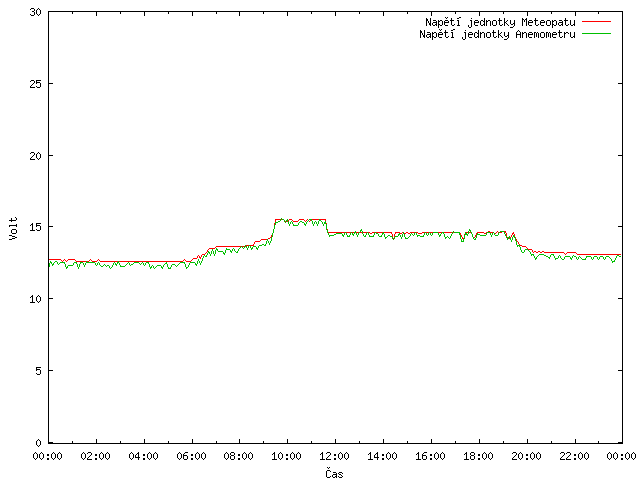Click the x-axis time label 06:00

[191, 456]
